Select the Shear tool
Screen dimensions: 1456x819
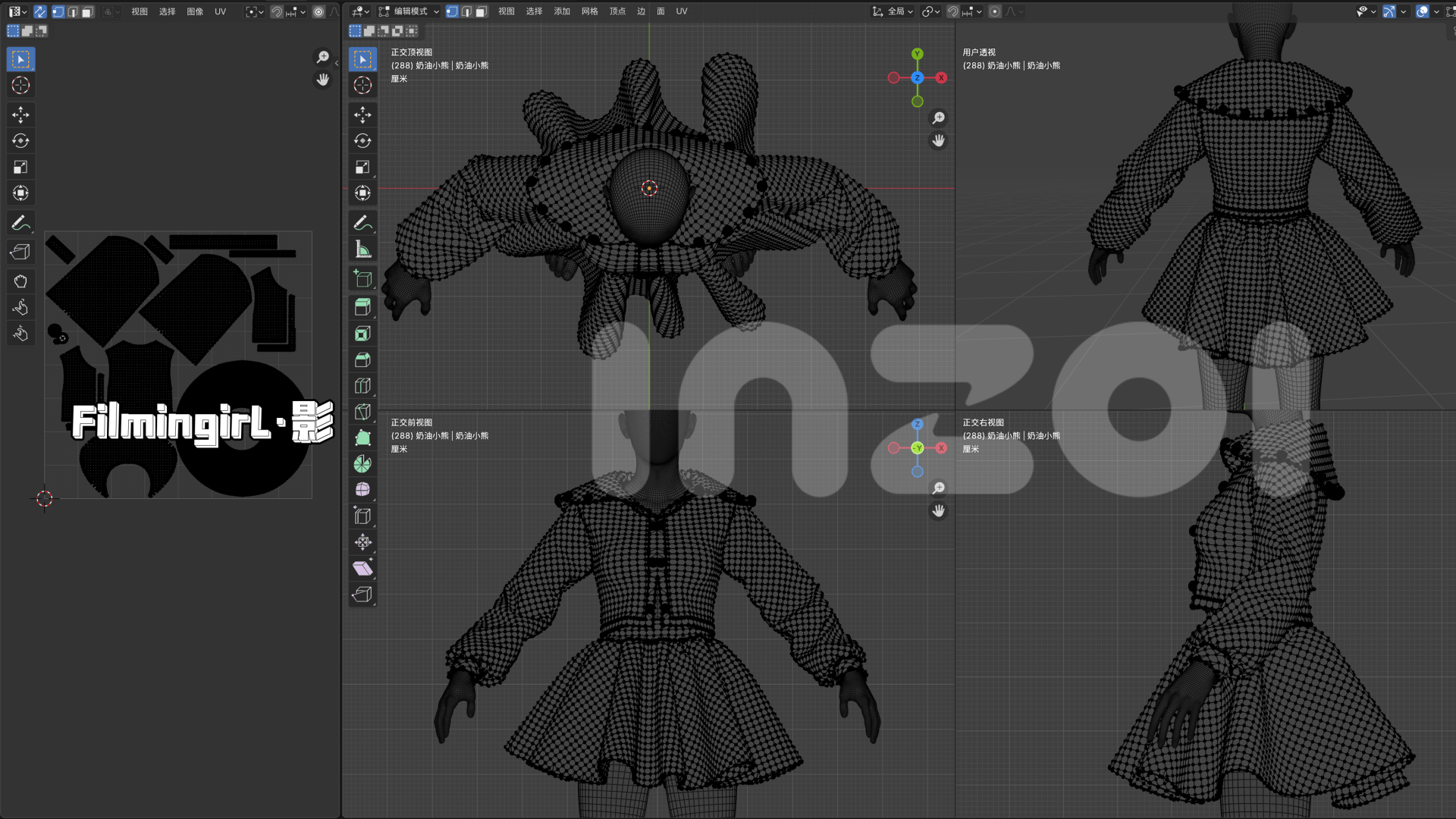coord(362,568)
